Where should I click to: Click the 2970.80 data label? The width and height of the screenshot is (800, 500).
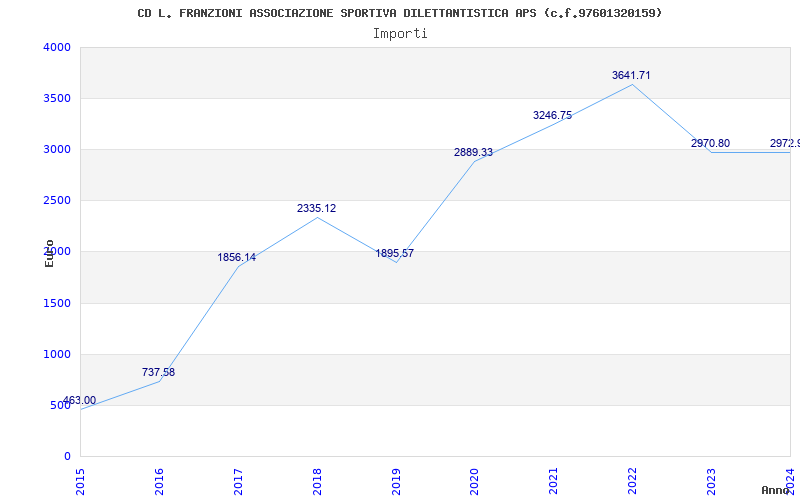pyautogui.click(x=710, y=143)
